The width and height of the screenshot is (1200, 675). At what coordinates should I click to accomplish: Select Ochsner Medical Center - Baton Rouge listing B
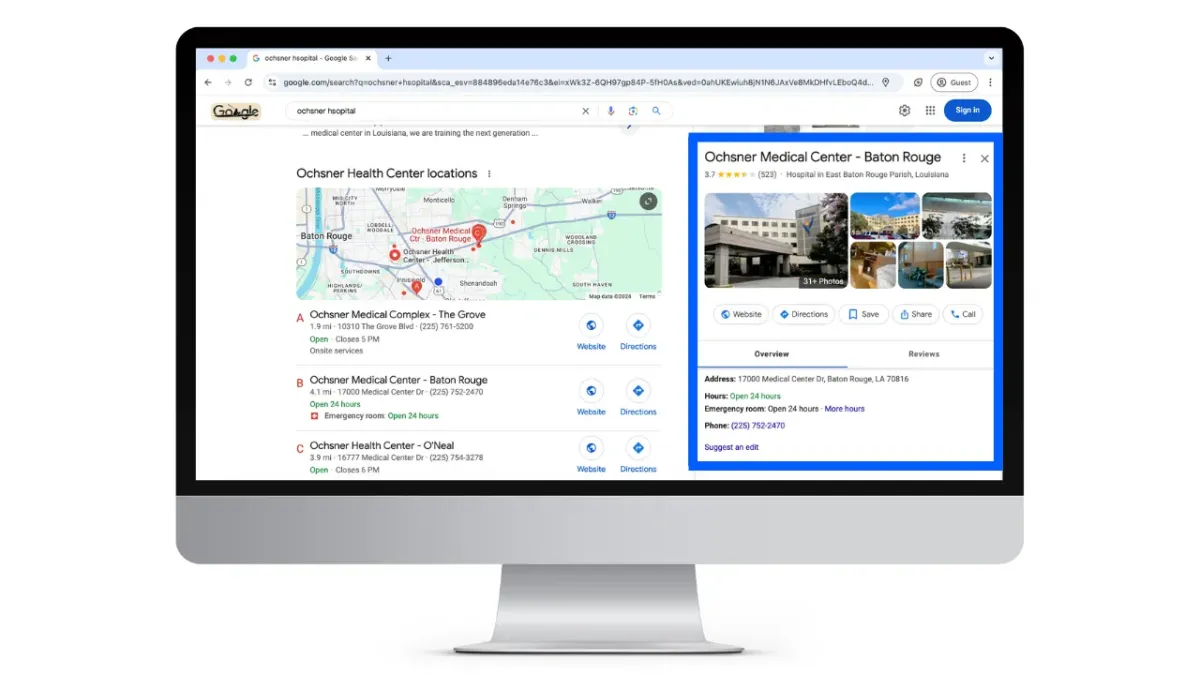(398, 380)
